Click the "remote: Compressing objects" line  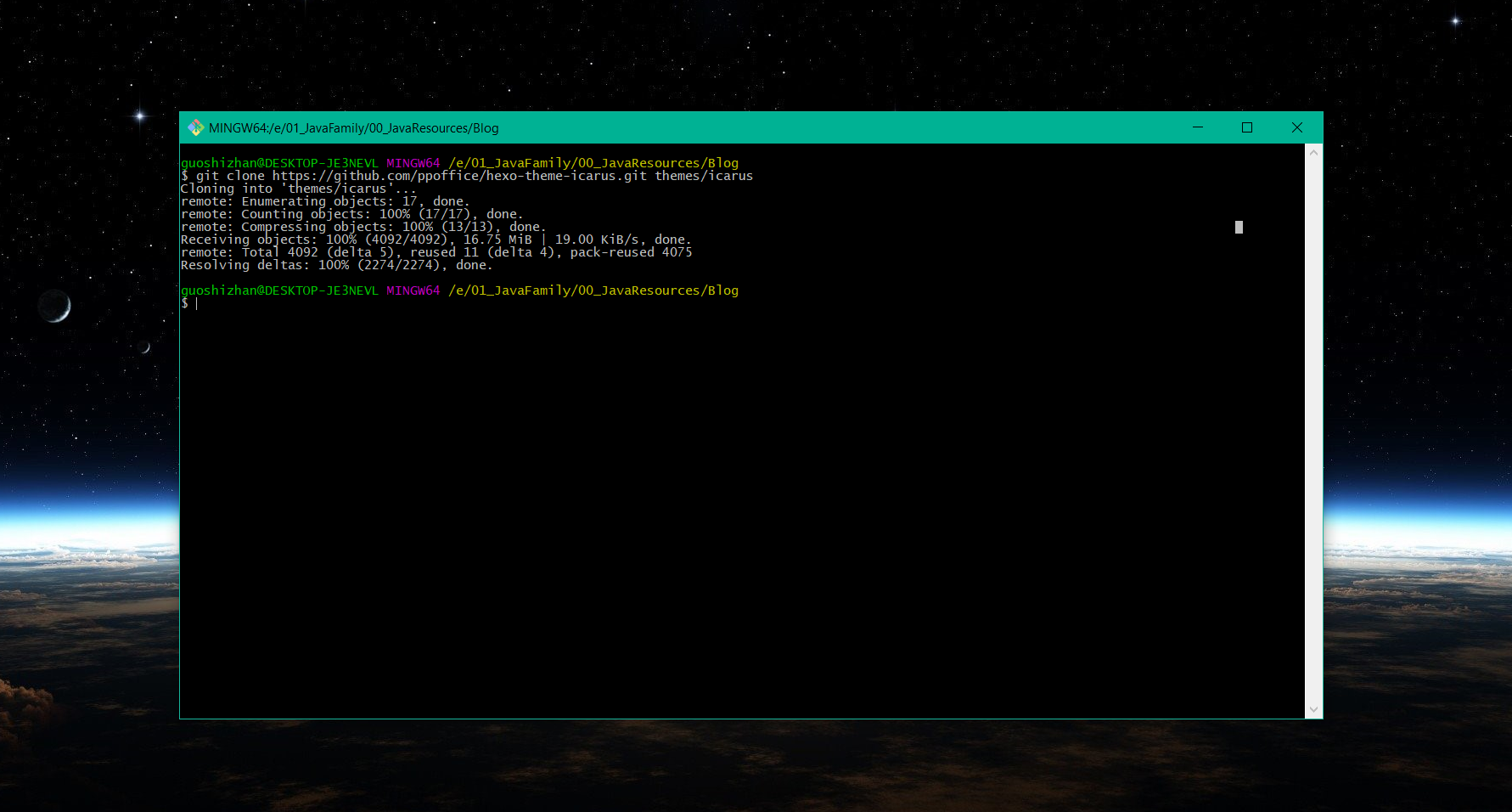(x=363, y=227)
